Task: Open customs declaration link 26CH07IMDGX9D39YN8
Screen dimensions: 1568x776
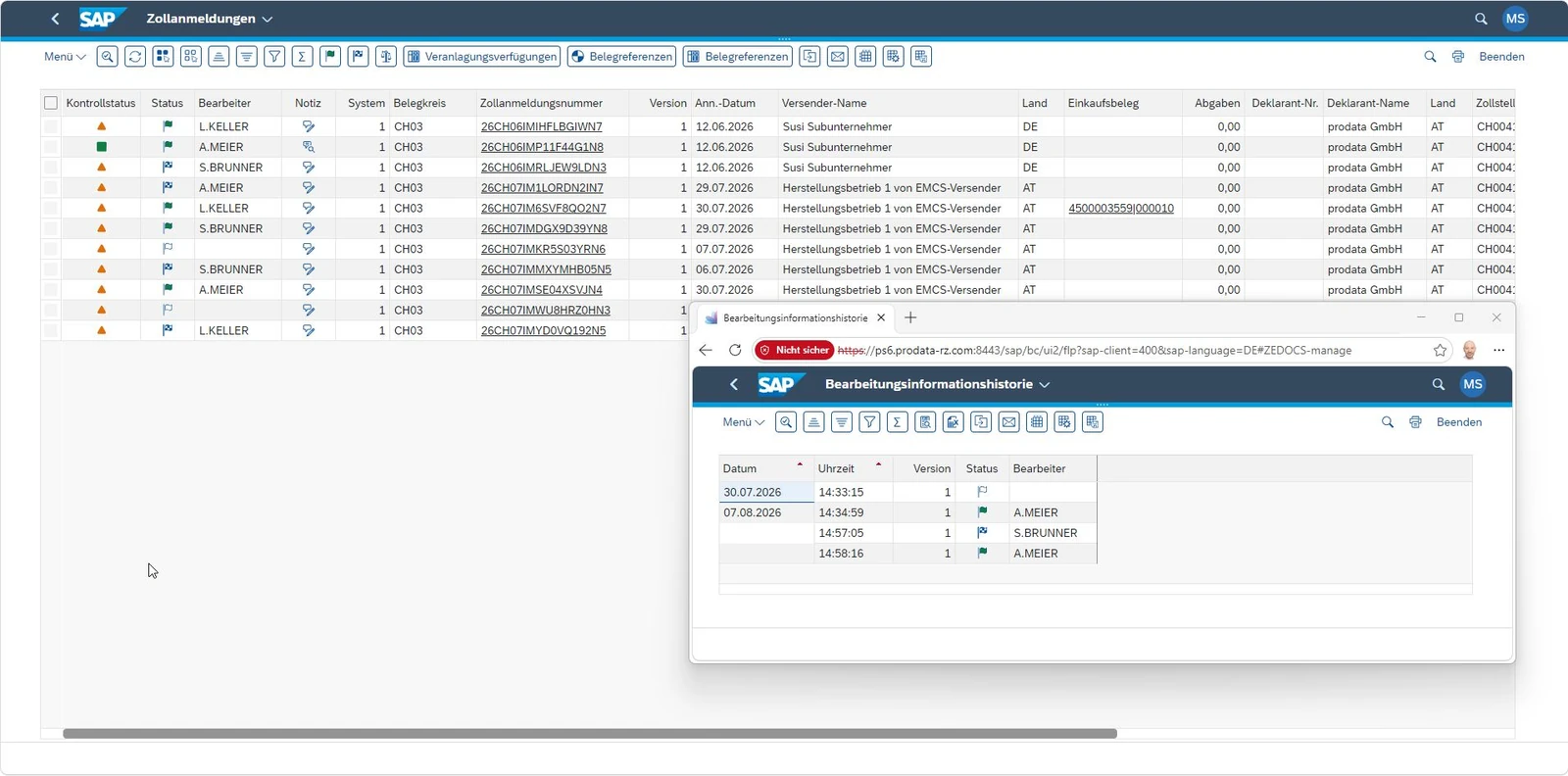Action: (x=544, y=228)
